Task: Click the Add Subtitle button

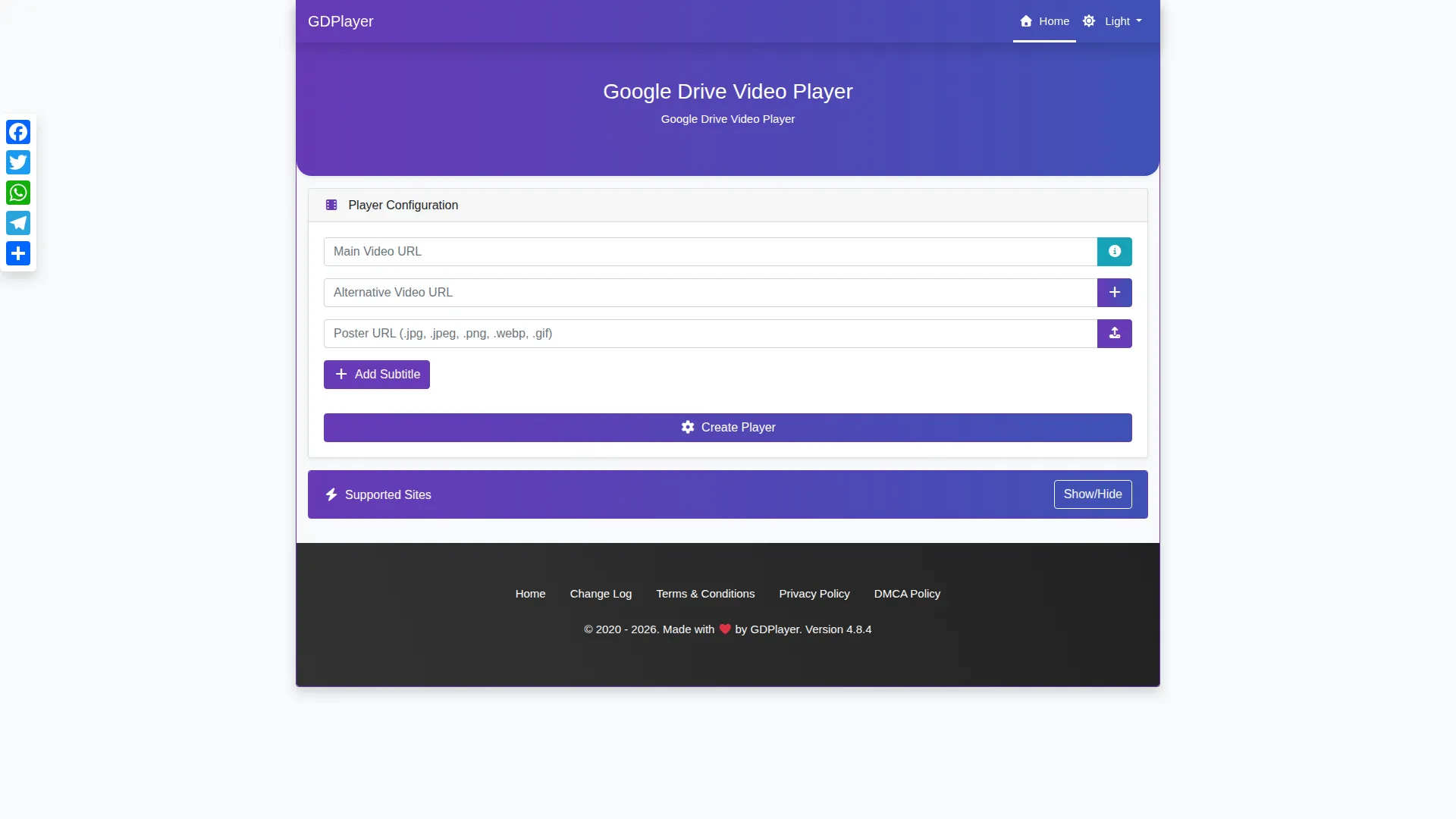Action: tap(377, 375)
